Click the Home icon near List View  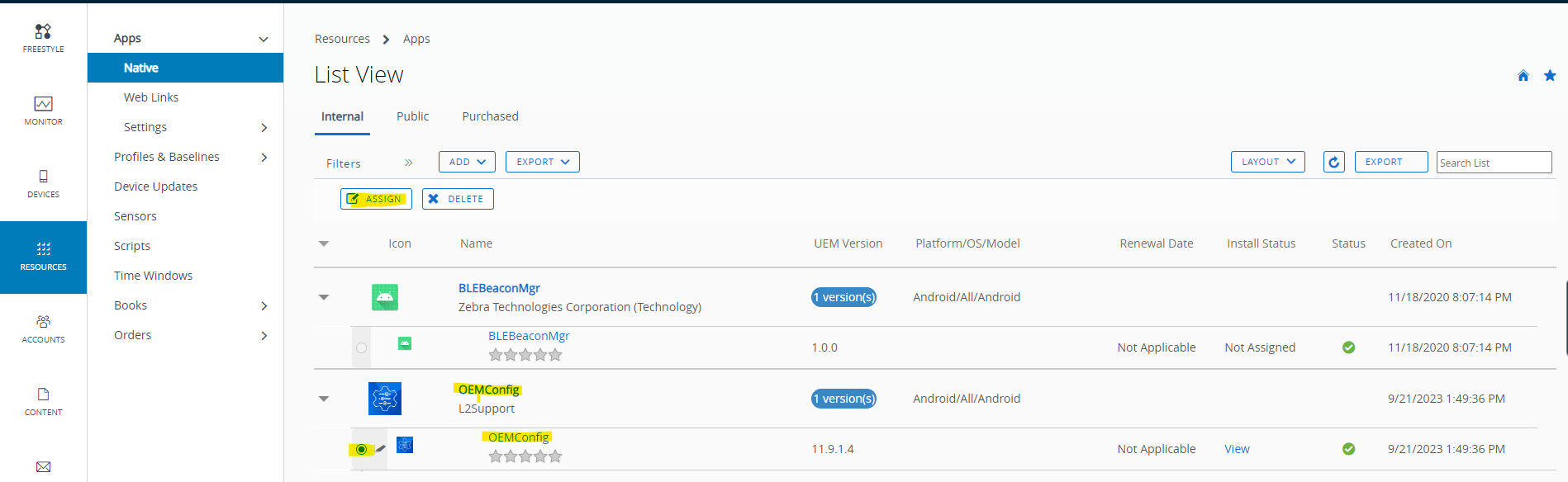[1523, 76]
